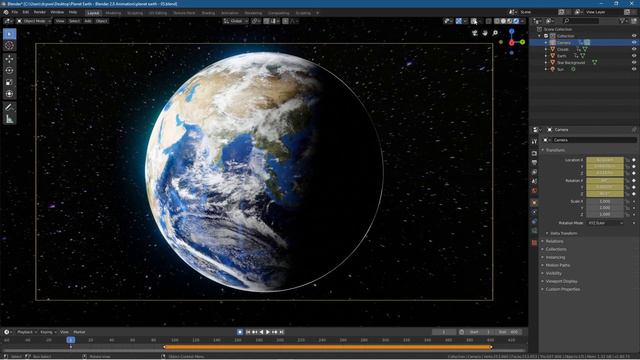Viewport: 640px width, 360px height.
Task: Select the Move tool
Action: coord(9,59)
